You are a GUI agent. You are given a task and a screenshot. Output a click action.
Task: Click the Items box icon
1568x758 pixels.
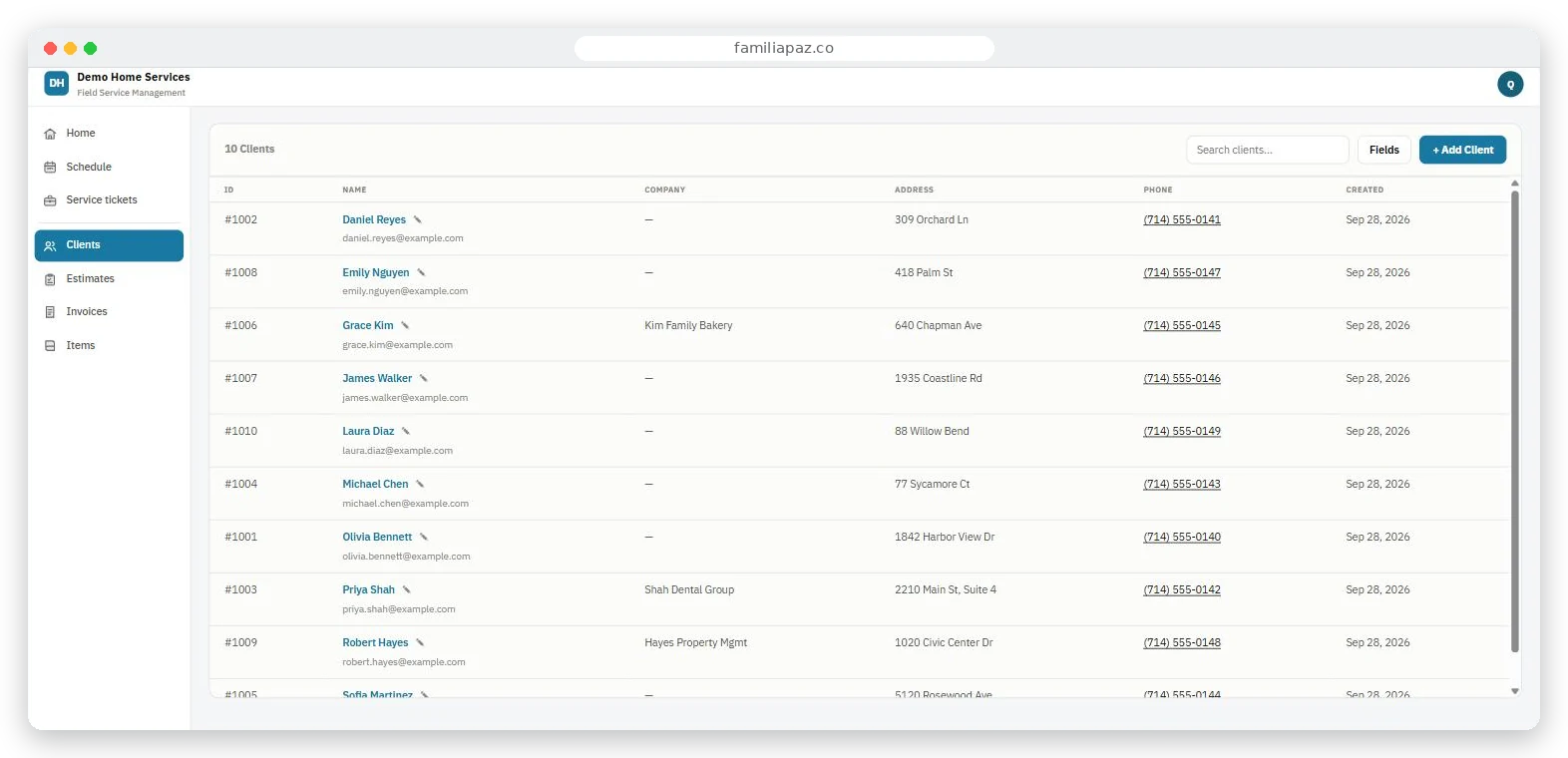pos(50,346)
